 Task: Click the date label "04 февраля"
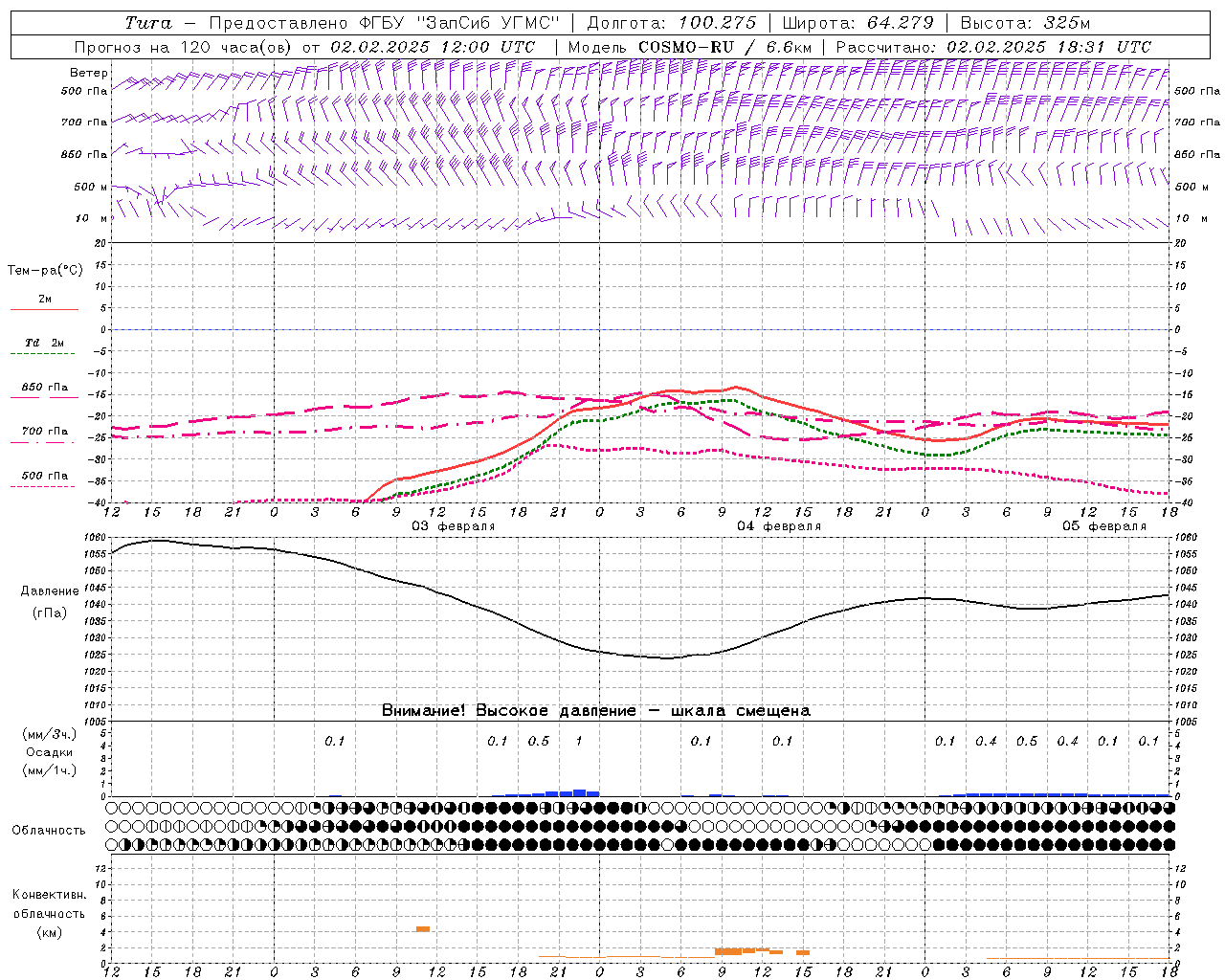click(779, 526)
